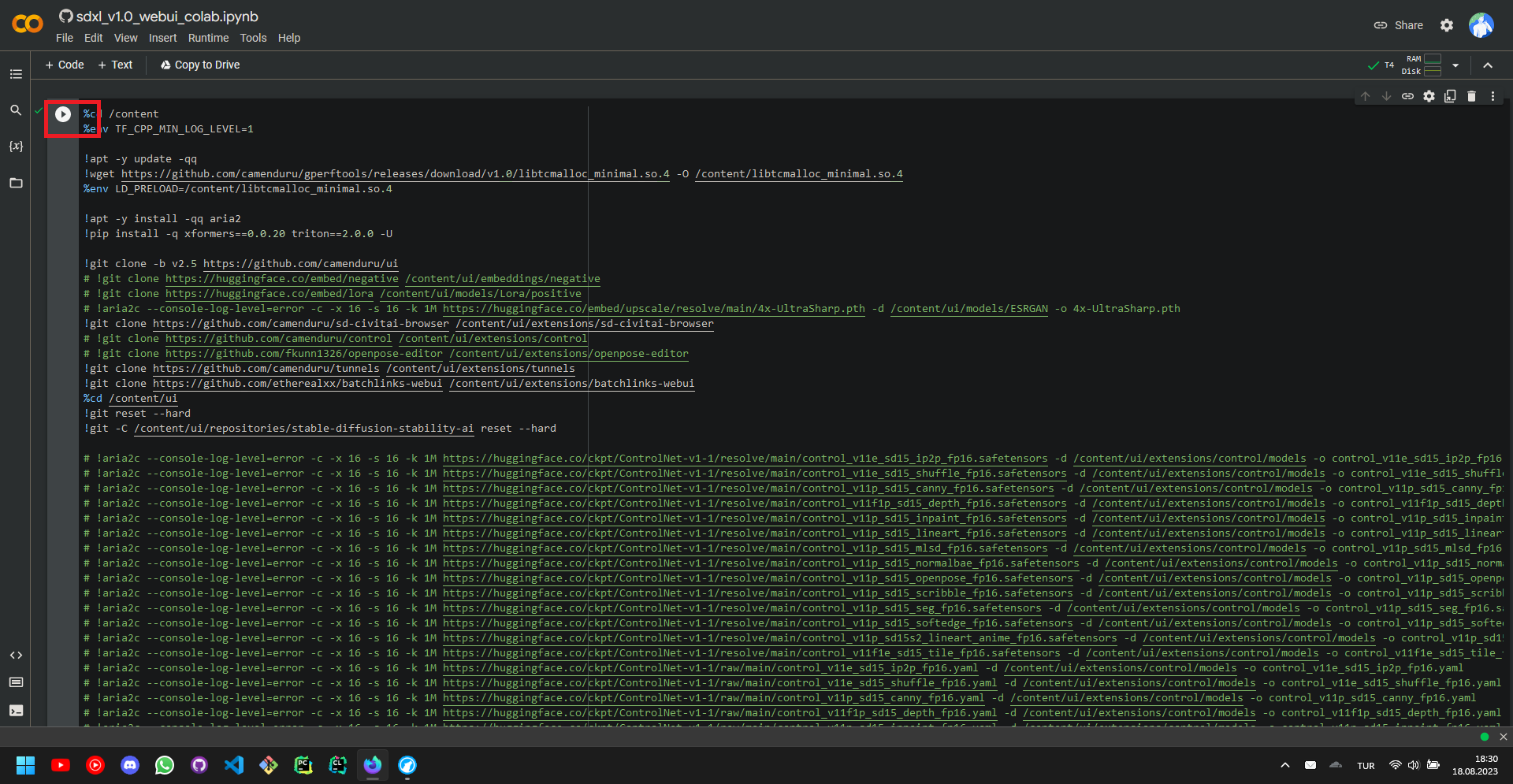Click the Colab logo
1513x784 pixels.
pos(28,24)
